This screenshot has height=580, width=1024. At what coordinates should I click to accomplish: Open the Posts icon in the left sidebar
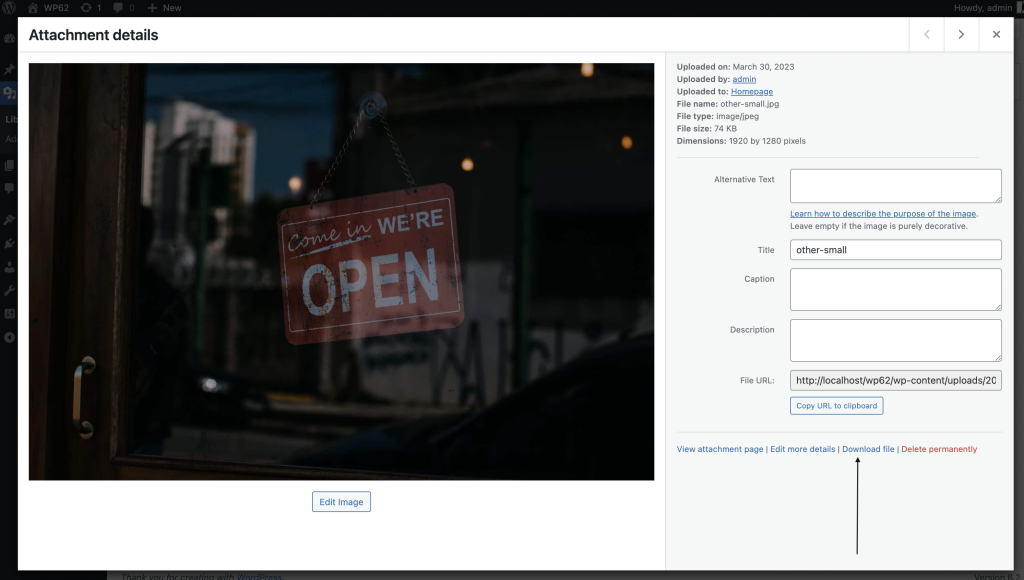click(x=9, y=71)
